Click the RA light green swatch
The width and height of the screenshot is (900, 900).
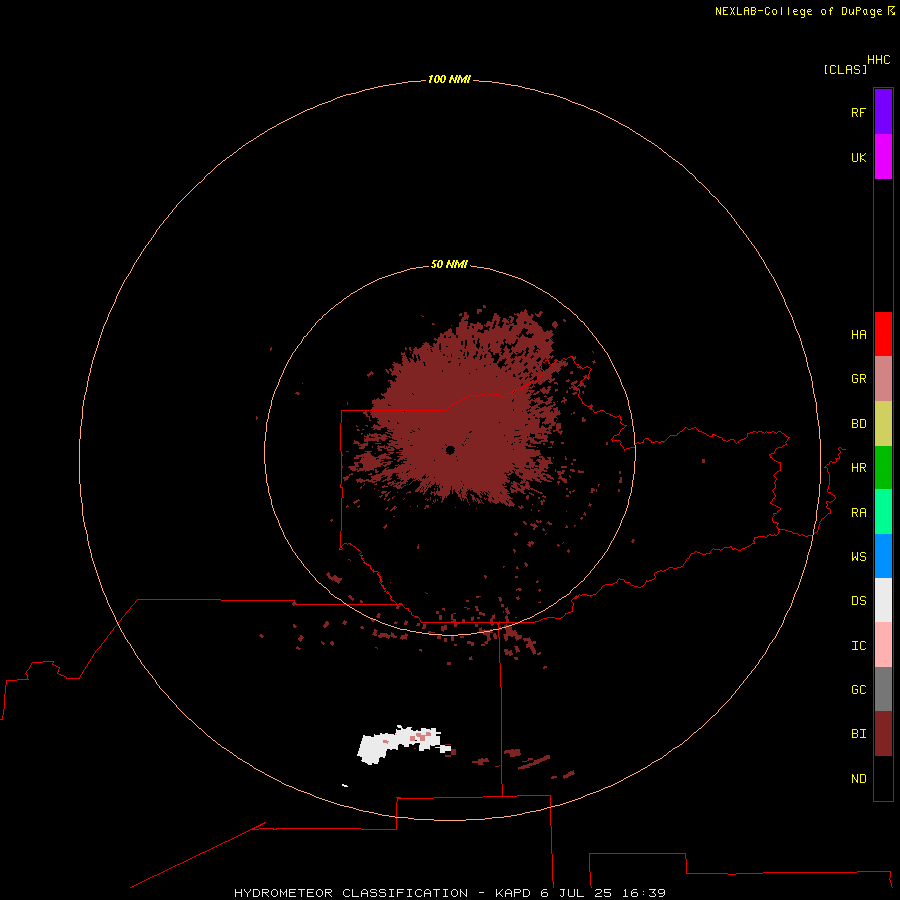coord(883,512)
